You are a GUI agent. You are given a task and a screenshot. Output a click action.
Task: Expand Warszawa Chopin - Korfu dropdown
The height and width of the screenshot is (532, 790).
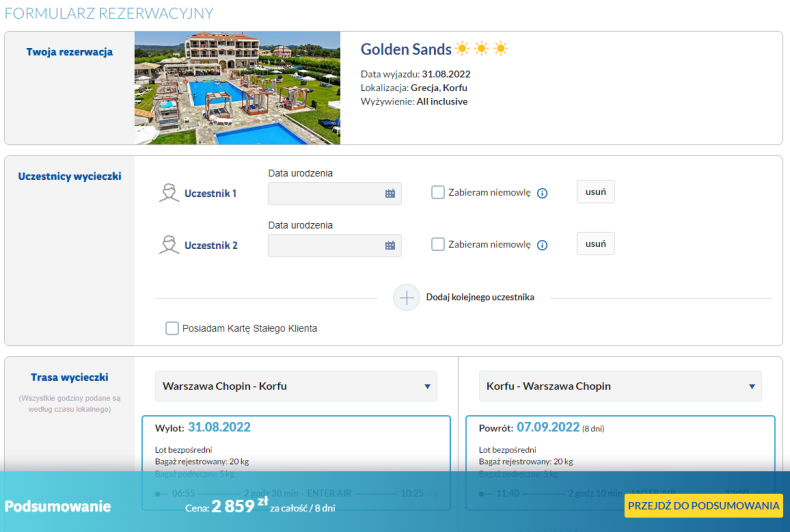[296, 386]
